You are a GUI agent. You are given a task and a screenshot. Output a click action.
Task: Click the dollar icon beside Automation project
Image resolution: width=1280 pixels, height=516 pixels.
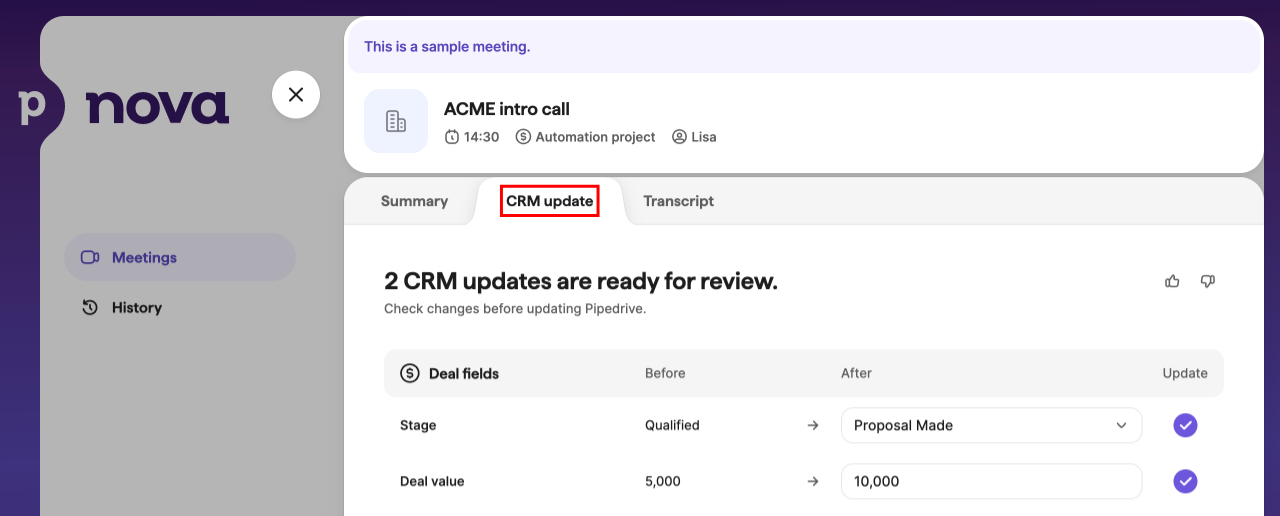pyautogui.click(x=523, y=137)
